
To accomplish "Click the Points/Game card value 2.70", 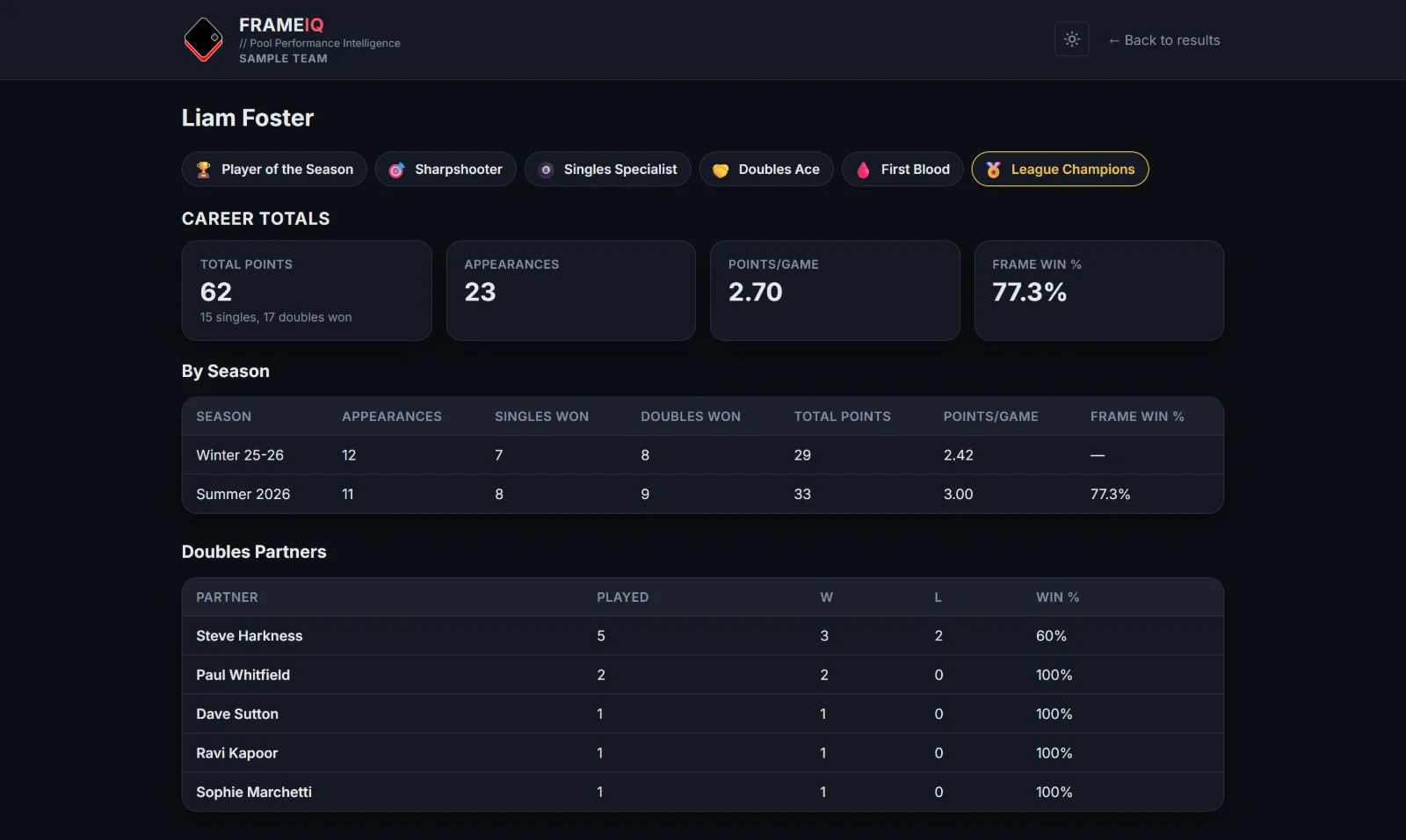I will click(x=756, y=292).
